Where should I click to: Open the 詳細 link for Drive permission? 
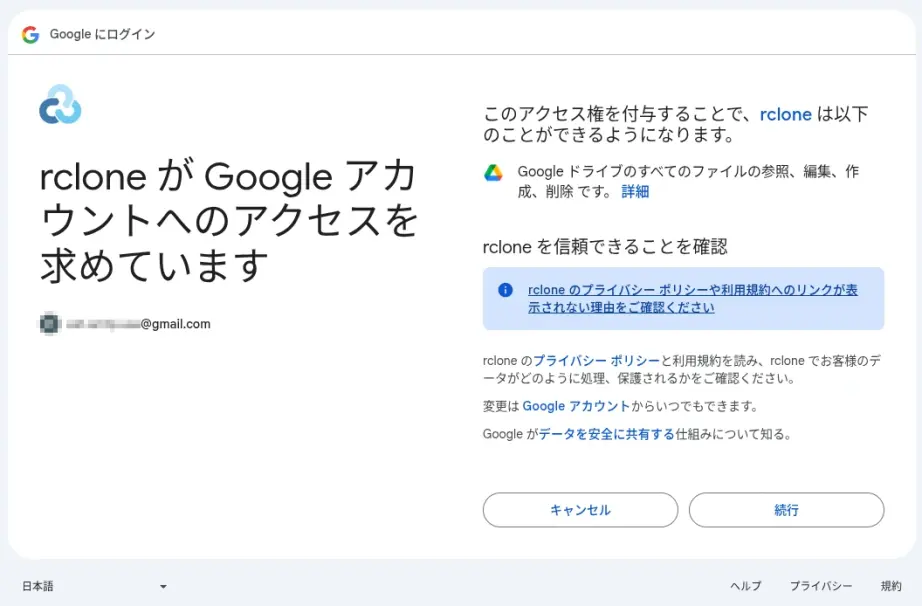635,192
